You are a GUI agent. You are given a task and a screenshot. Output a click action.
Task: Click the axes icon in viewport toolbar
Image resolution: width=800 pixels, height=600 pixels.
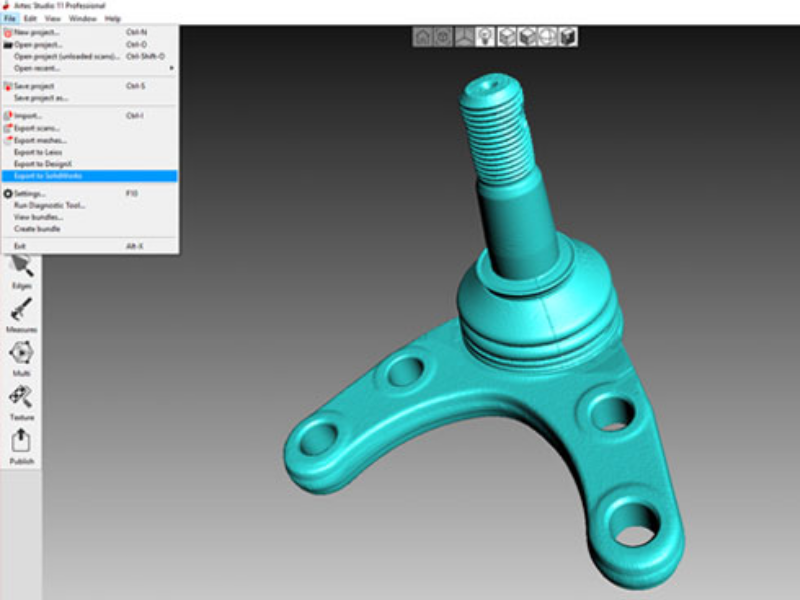click(x=465, y=36)
